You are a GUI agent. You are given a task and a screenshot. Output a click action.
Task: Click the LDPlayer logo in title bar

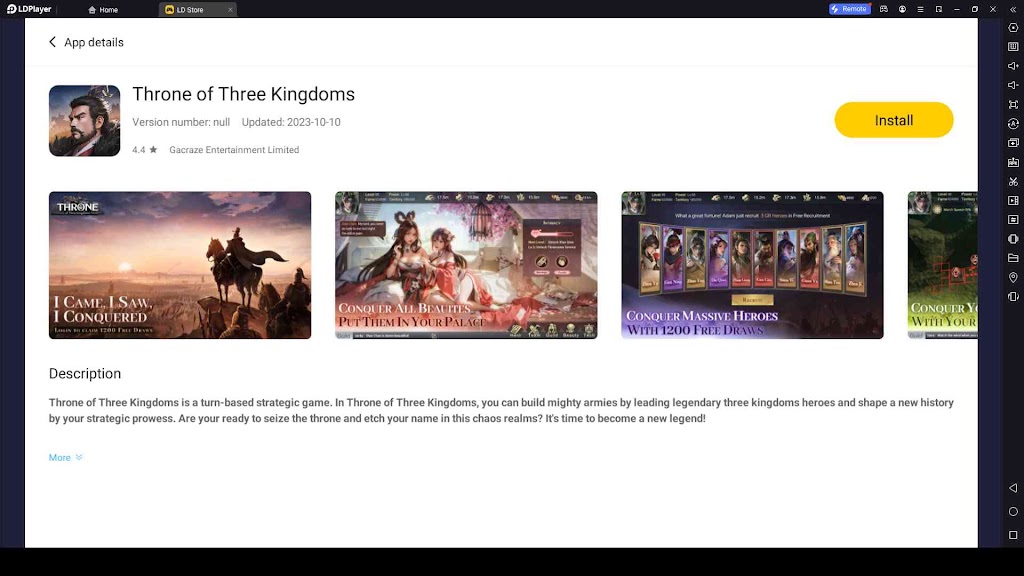29,9
